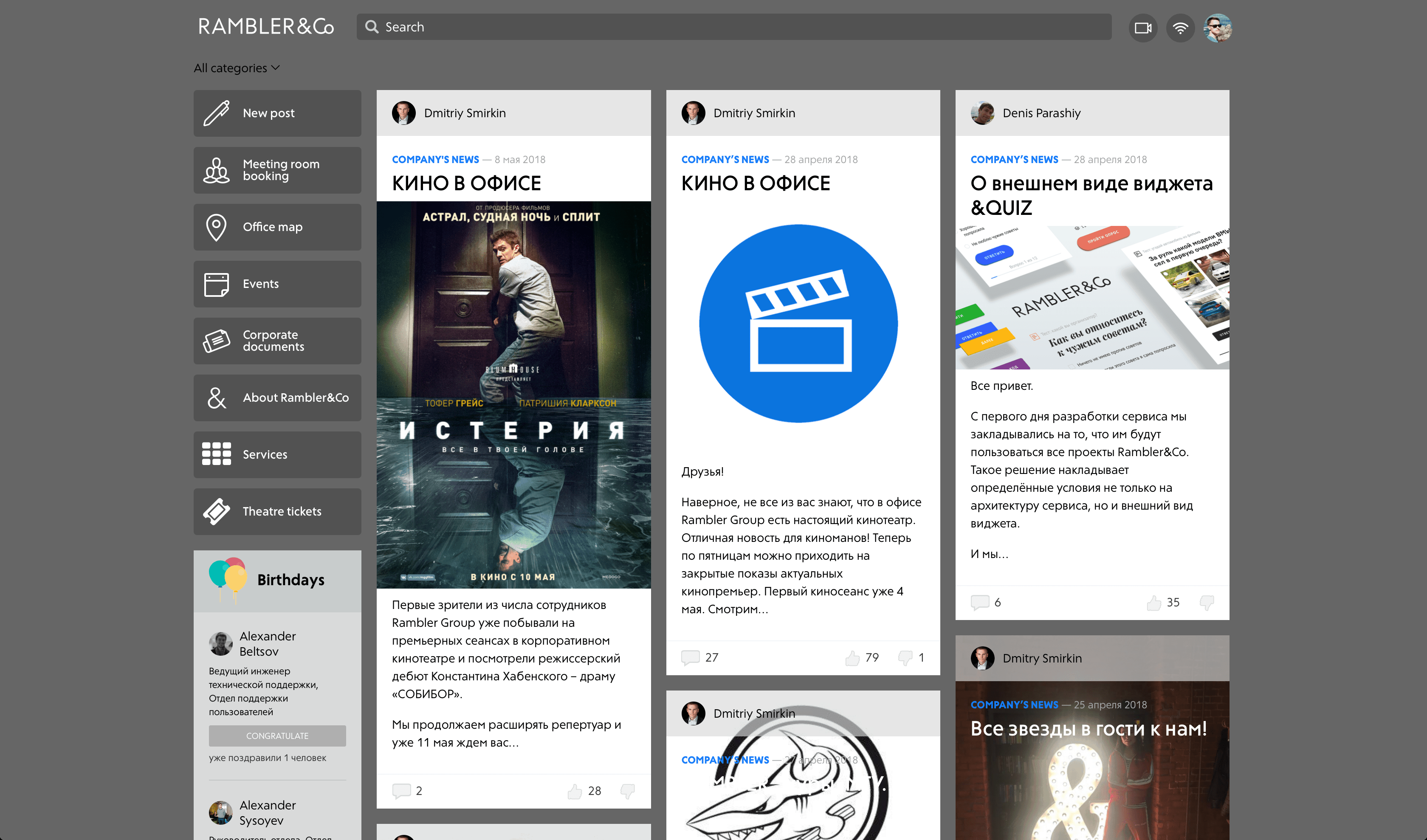Click the pencil icon for New post
This screenshot has width=1427, height=840.
point(216,113)
